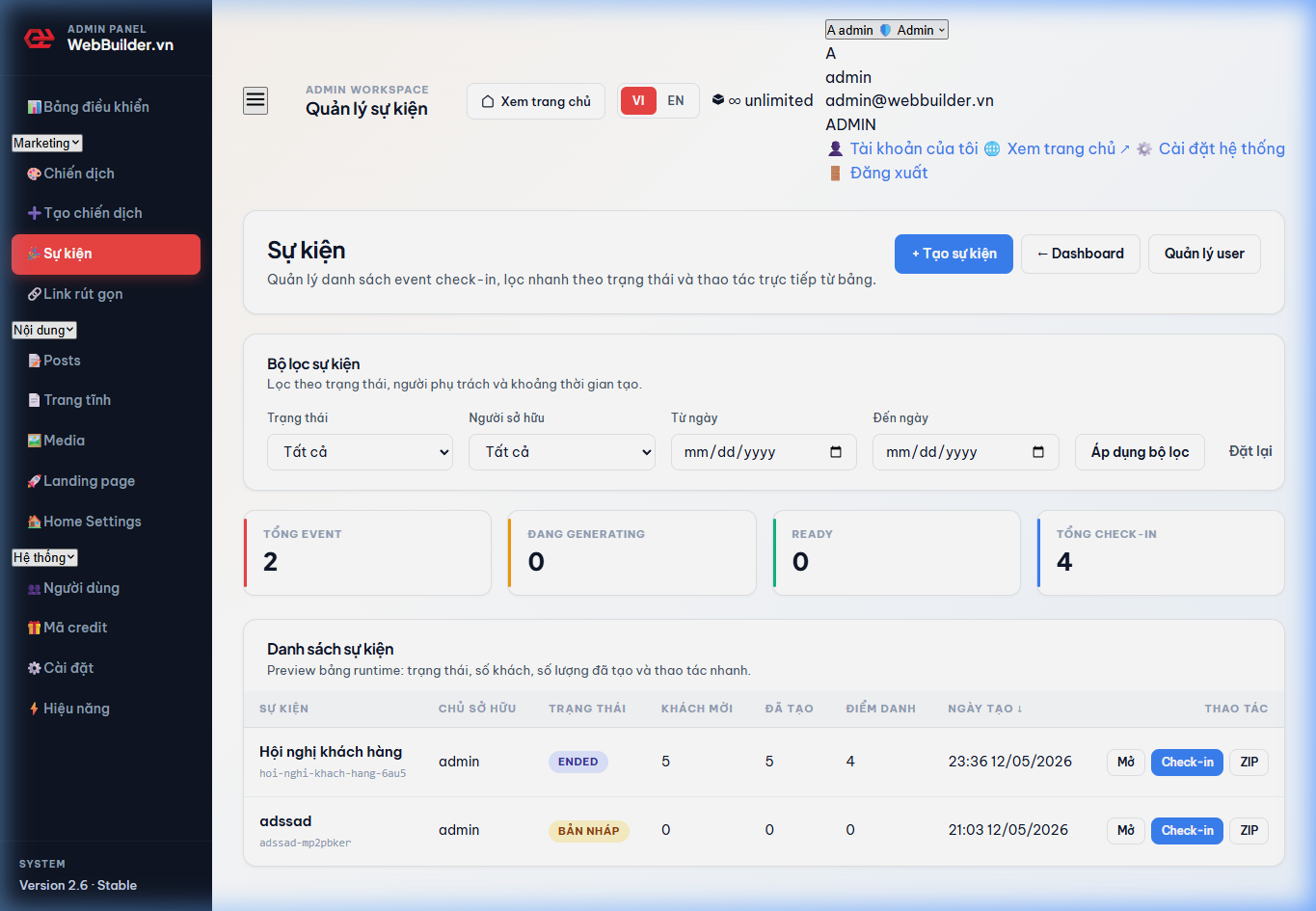Click the Media sidebar icon

pos(35,441)
